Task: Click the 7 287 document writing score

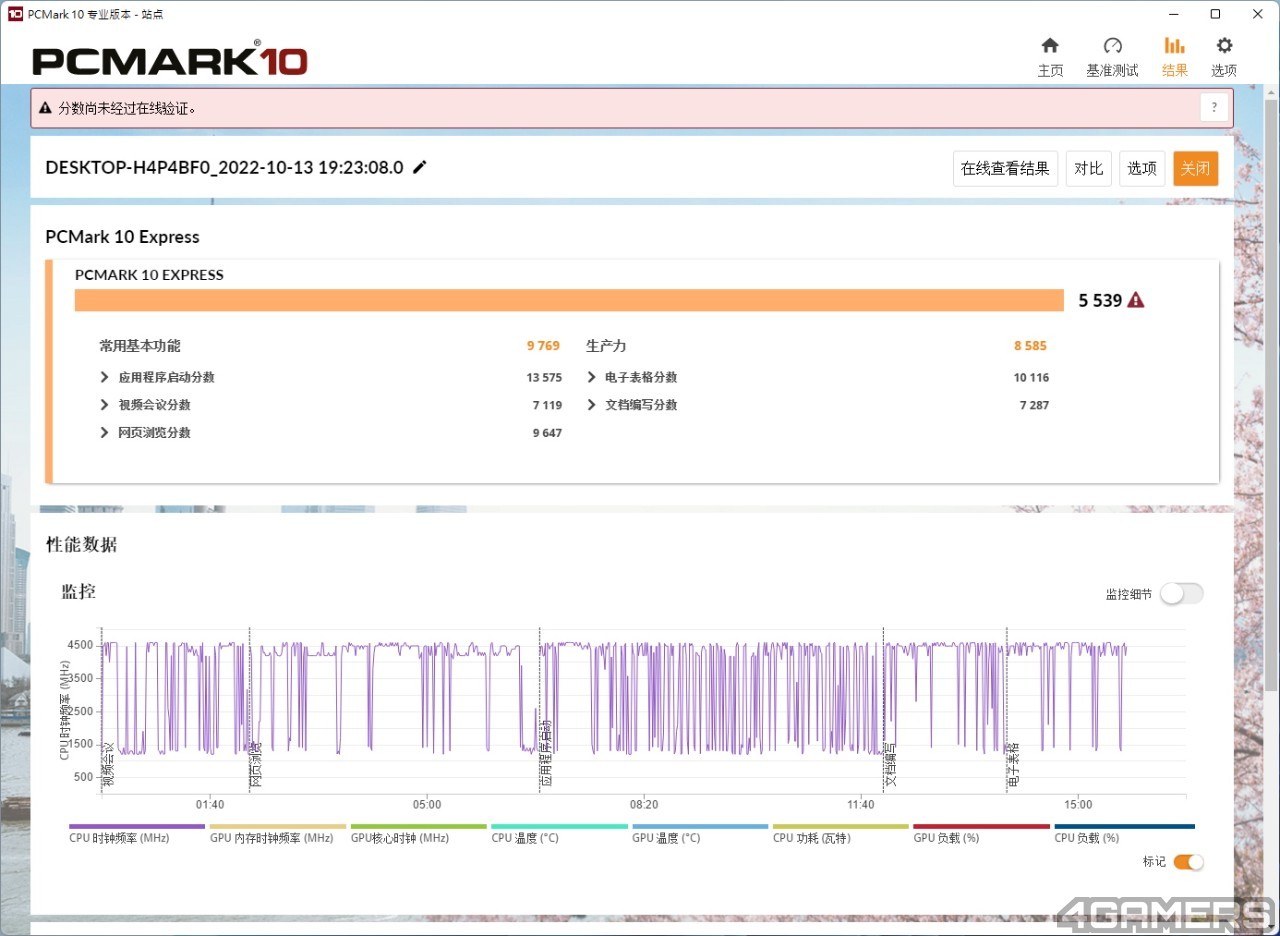Action: coord(1034,405)
